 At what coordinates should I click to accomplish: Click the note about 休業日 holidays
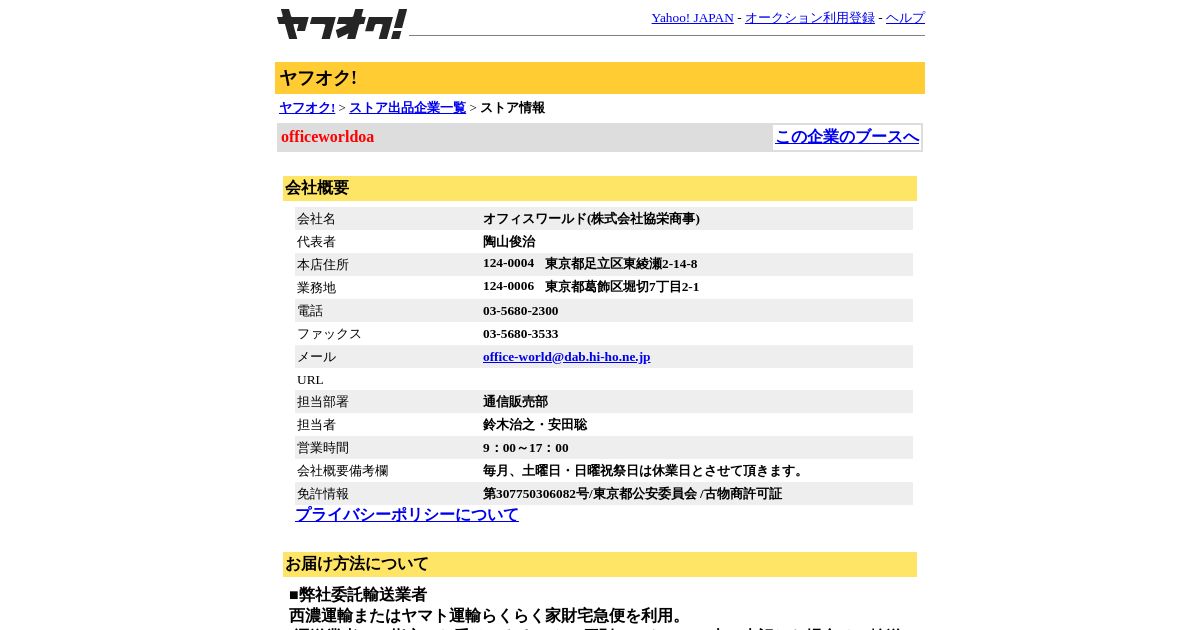tap(645, 471)
